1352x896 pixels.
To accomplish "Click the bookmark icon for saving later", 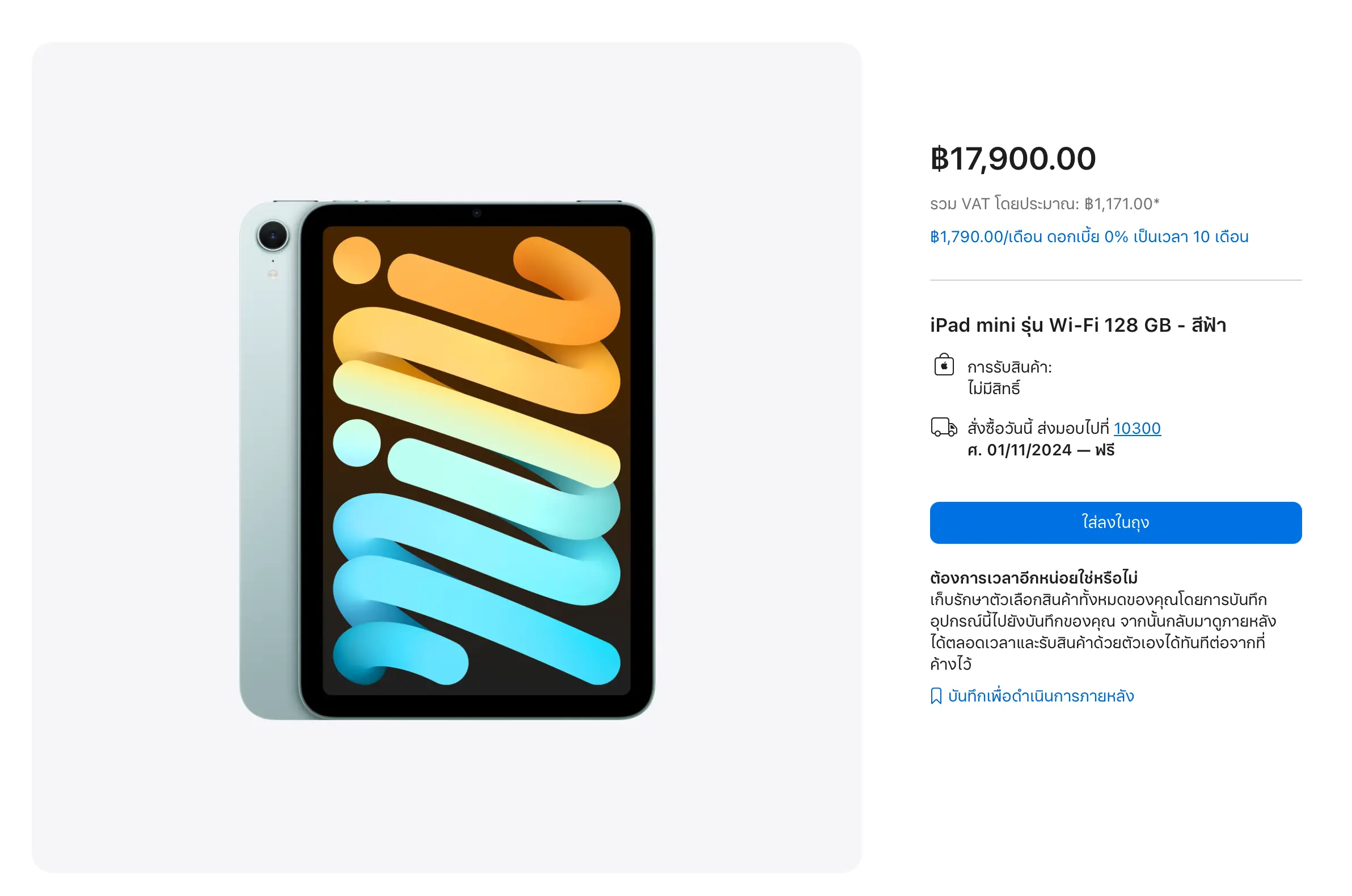I will tap(935, 696).
